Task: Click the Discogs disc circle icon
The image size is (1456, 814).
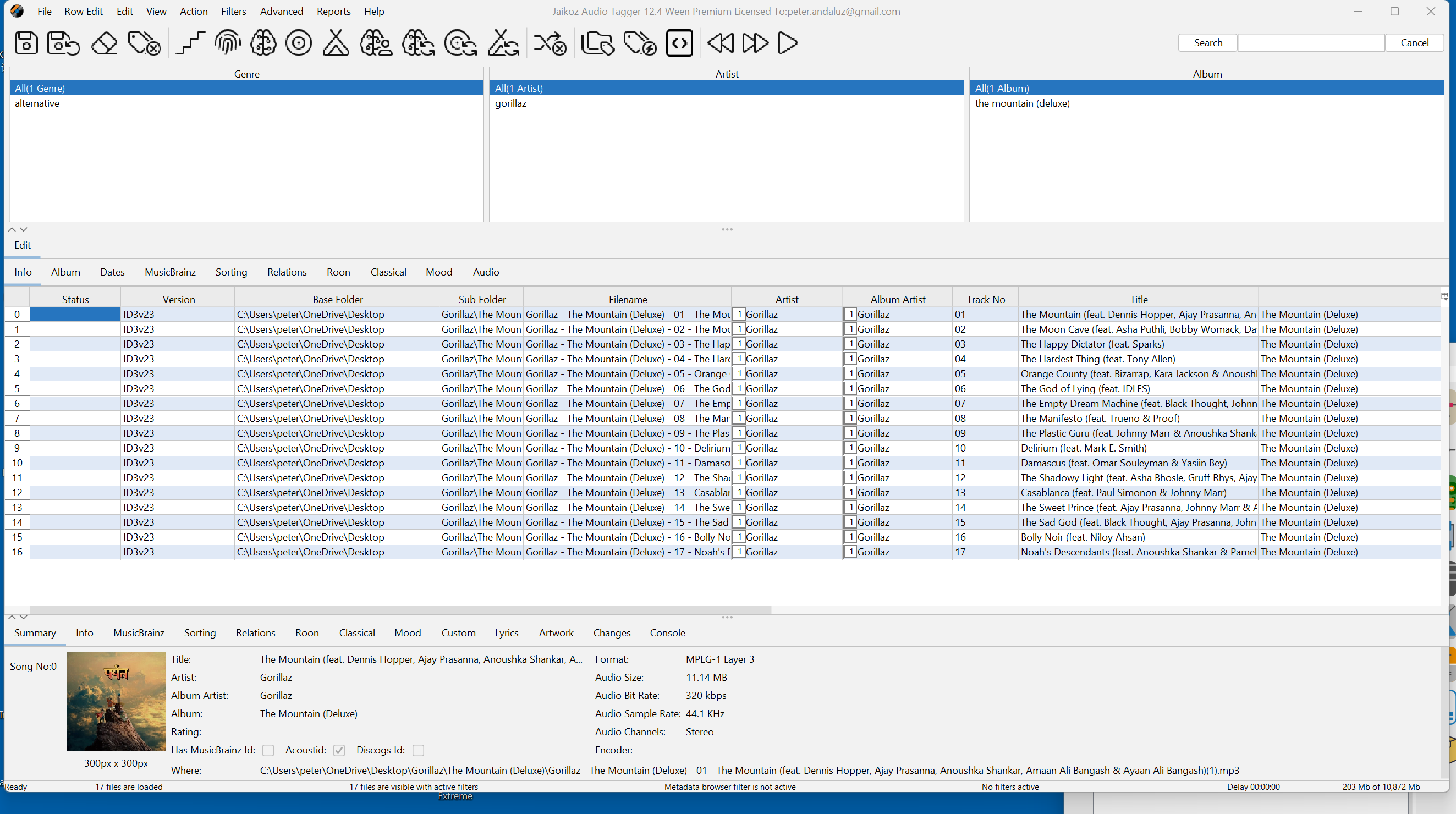Action: (x=299, y=43)
